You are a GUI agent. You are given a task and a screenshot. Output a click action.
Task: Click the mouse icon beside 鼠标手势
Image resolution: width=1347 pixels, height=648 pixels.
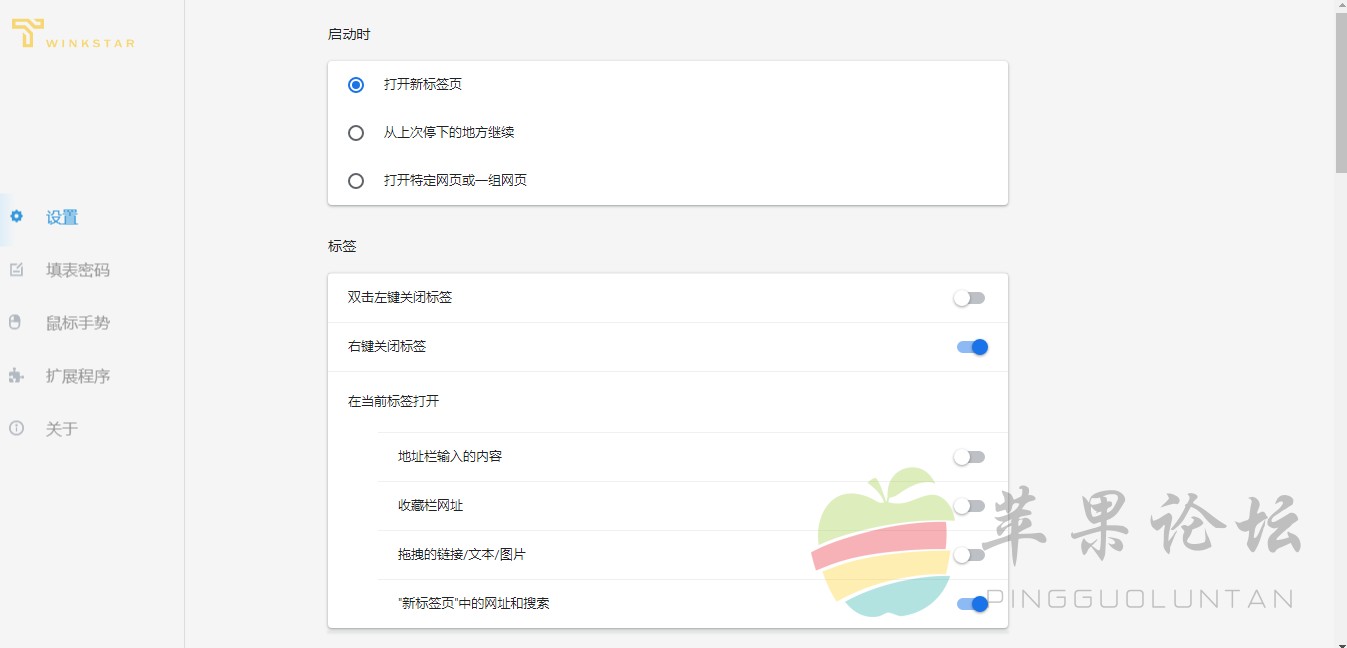(x=15, y=322)
